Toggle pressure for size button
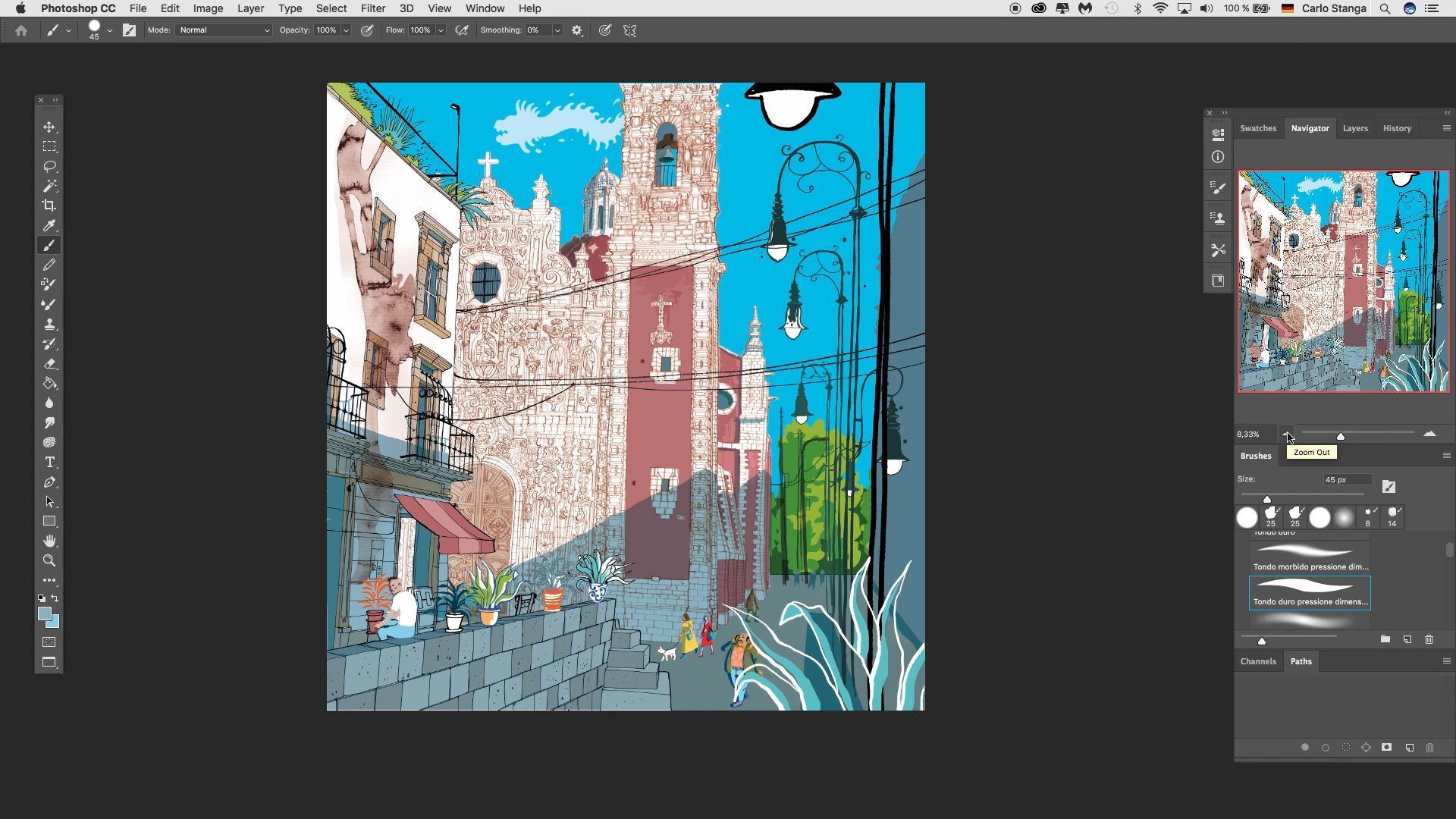The image size is (1456, 819). 604,30
